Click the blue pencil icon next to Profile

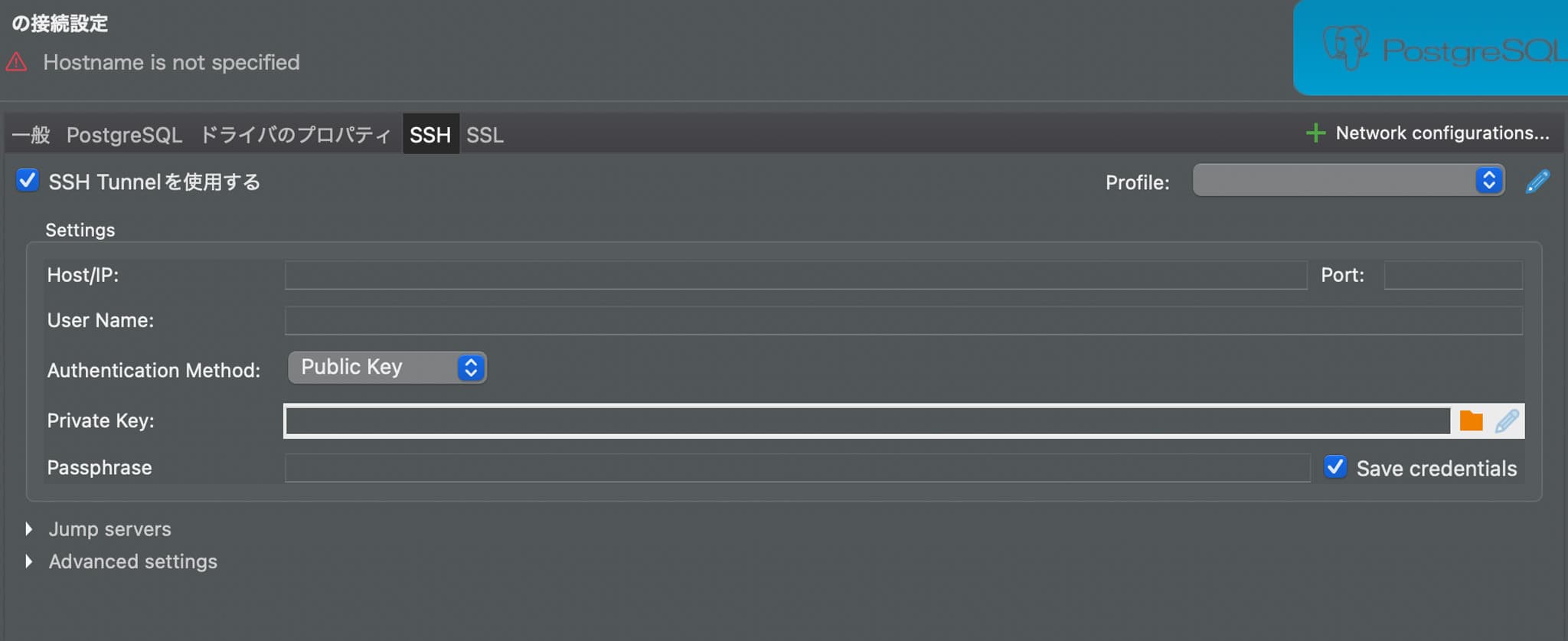1537,182
